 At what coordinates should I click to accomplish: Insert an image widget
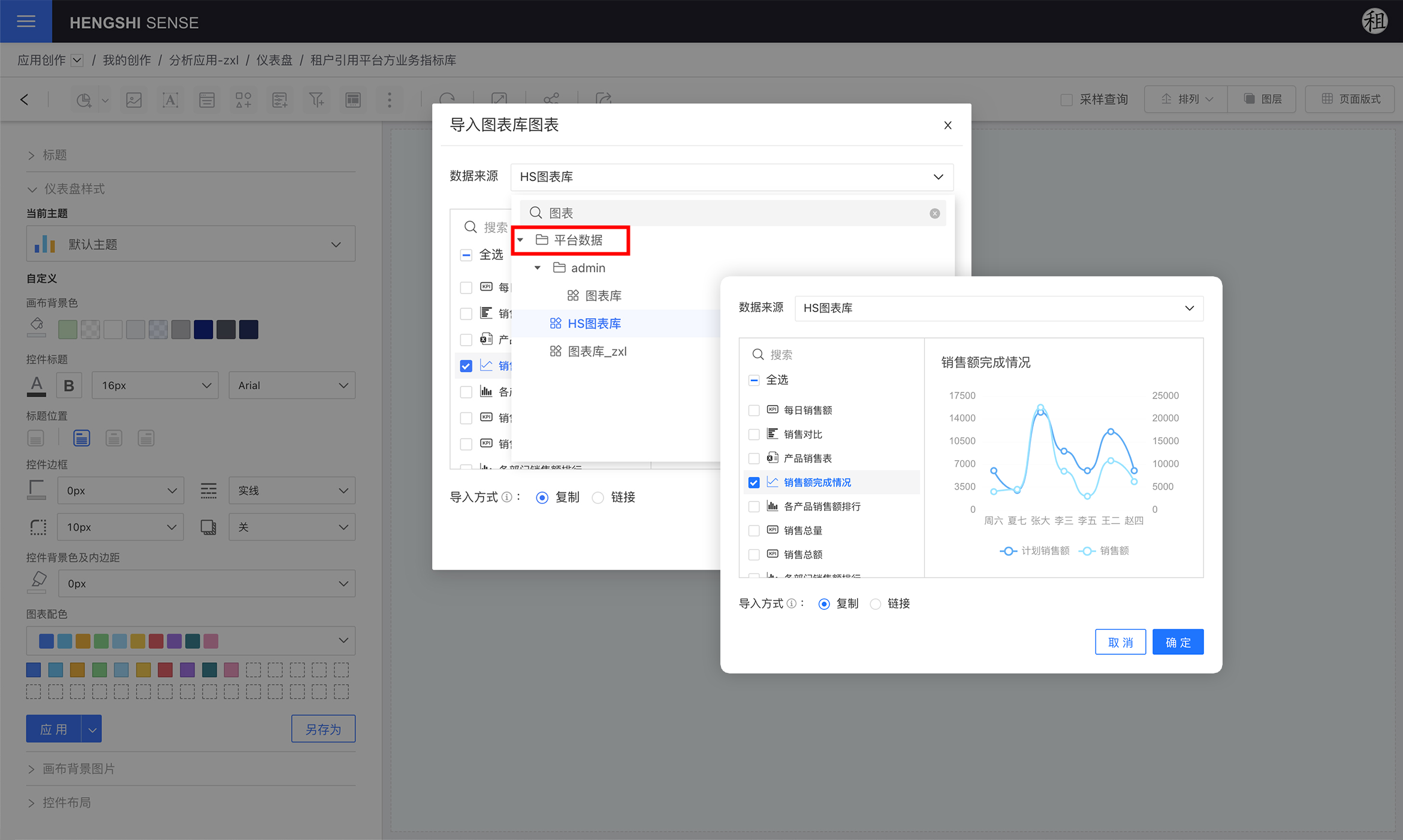point(134,99)
